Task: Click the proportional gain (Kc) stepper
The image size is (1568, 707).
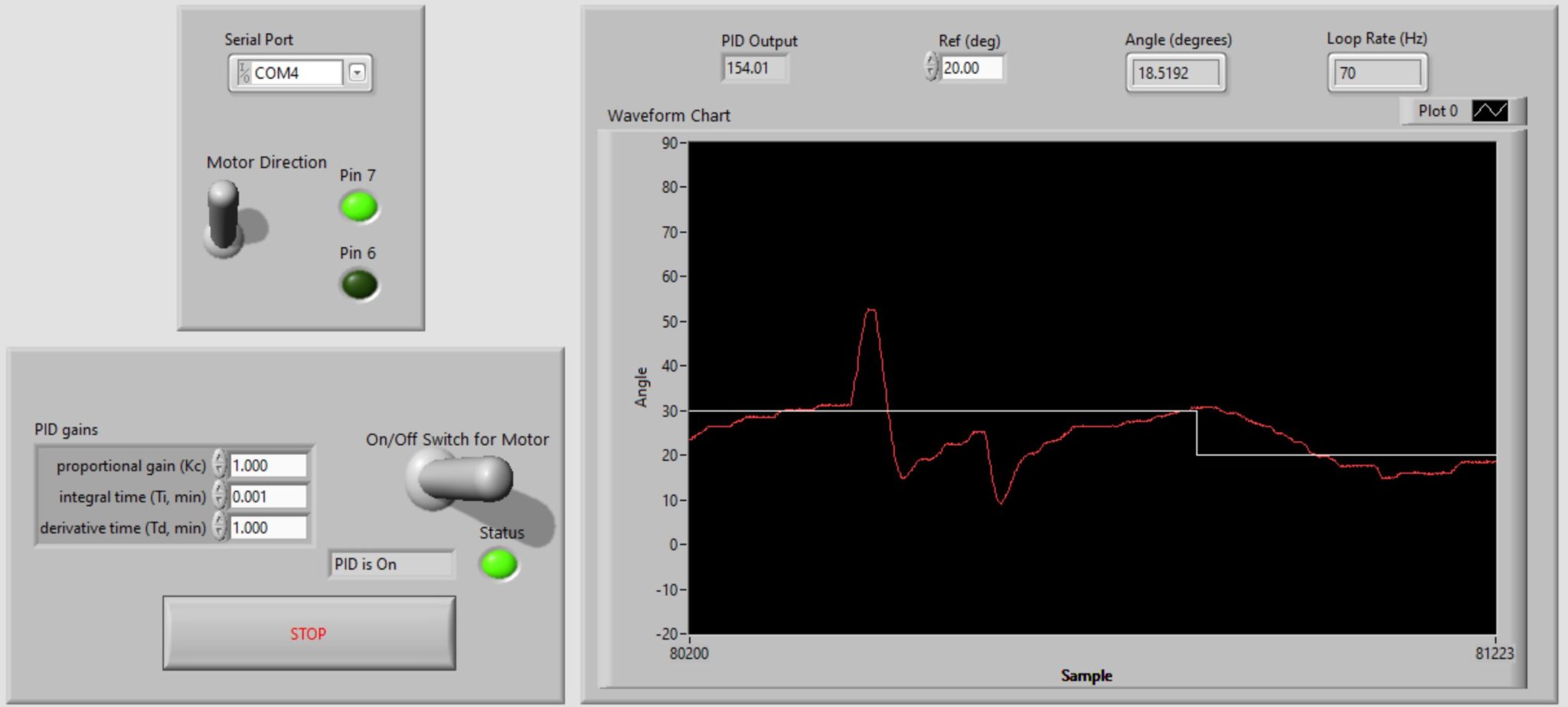Action: pyautogui.click(x=220, y=465)
